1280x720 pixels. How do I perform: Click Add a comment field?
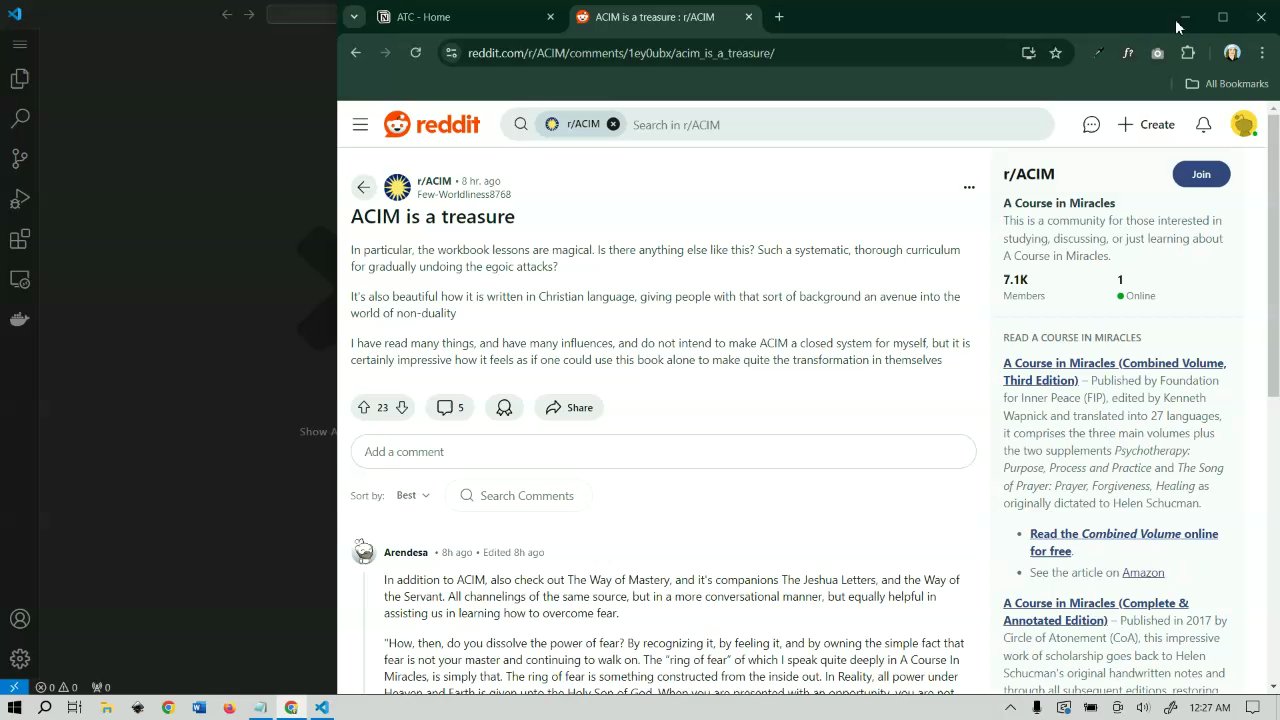(663, 452)
